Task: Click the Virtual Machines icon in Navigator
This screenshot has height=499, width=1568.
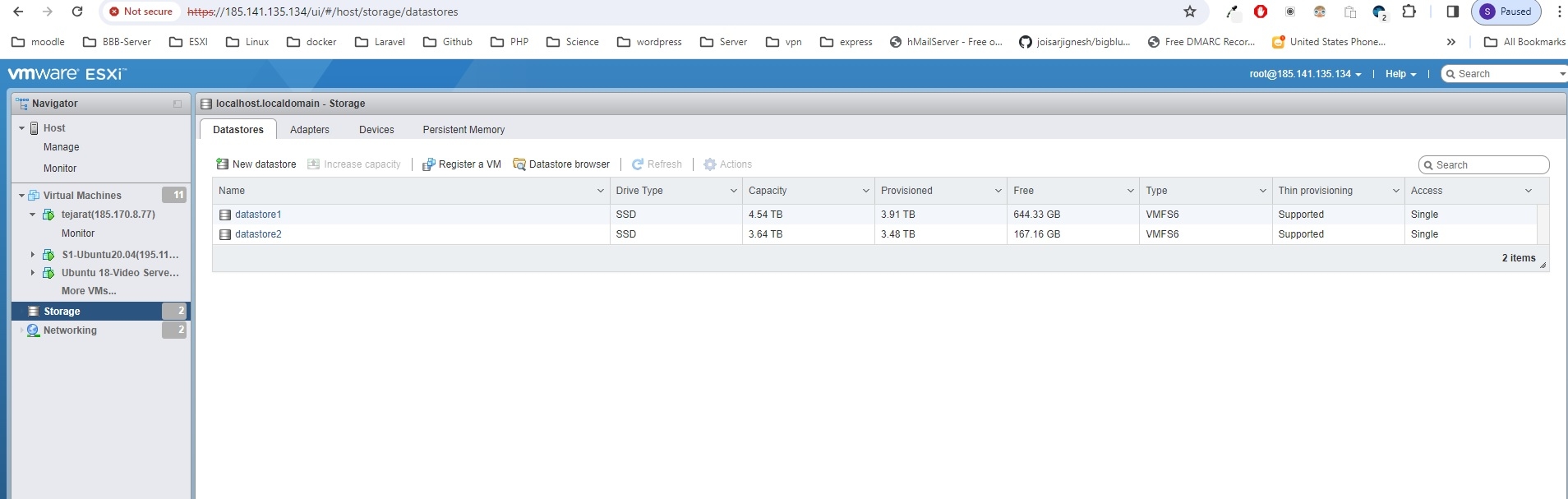Action: coord(34,196)
